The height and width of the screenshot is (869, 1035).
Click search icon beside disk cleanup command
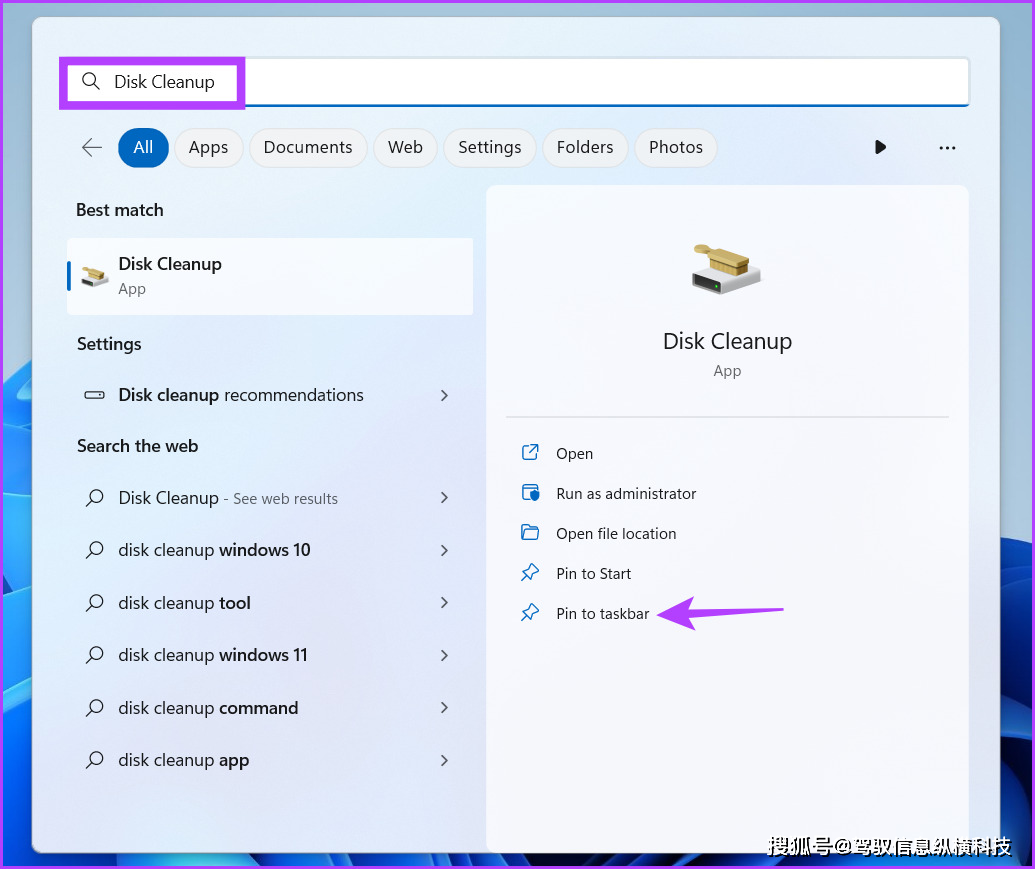[x=94, y=708]
